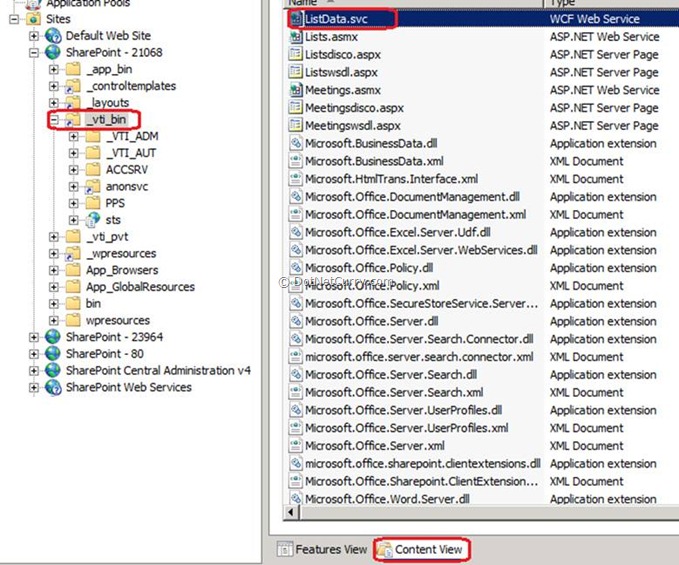This screenshot has height=565, width=679.
Task: Click the SharePoint Central Administration v4 icon
Action: click(x=53, y=371)
